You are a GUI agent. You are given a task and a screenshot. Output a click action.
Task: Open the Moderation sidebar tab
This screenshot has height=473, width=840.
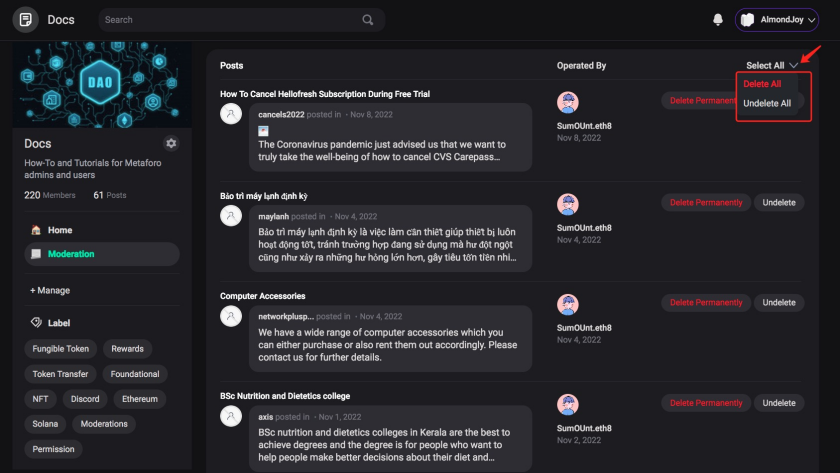click(71, 254)
